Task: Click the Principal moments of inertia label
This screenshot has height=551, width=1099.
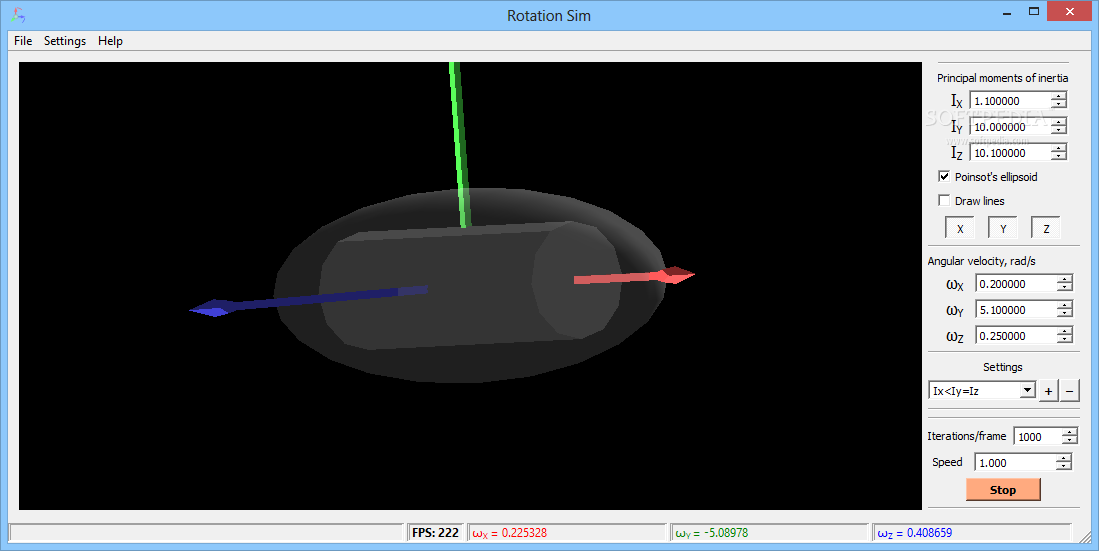Action: pos(1002,78)
